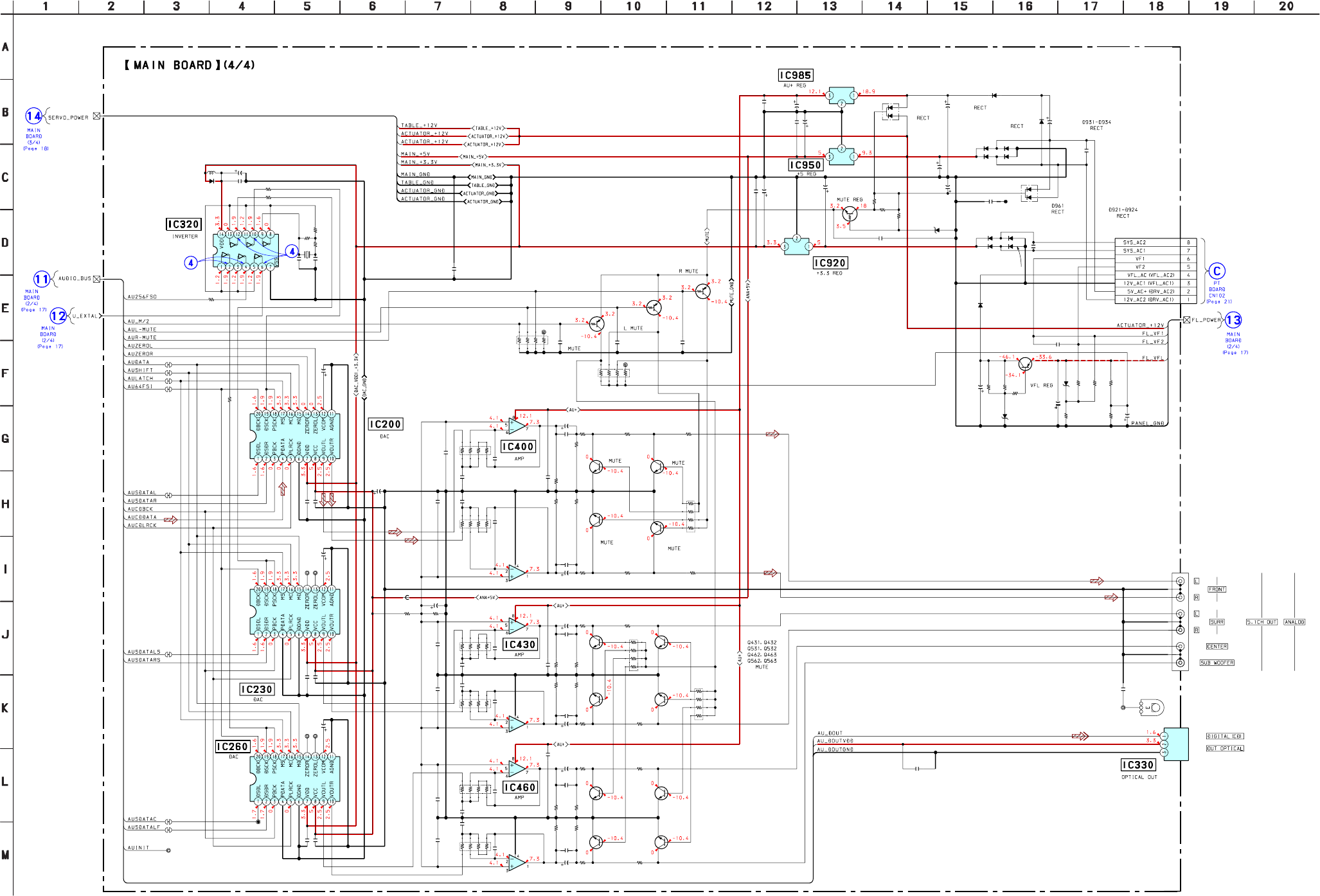
Task: Select the IC320 inverter label
Action: click(x=184, y=224)
